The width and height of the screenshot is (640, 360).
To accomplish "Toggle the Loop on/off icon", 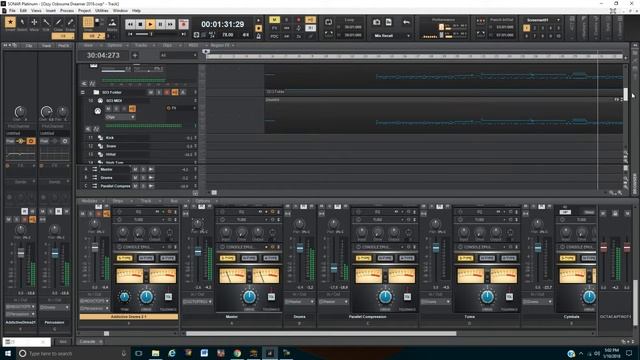I will (329, 22).
